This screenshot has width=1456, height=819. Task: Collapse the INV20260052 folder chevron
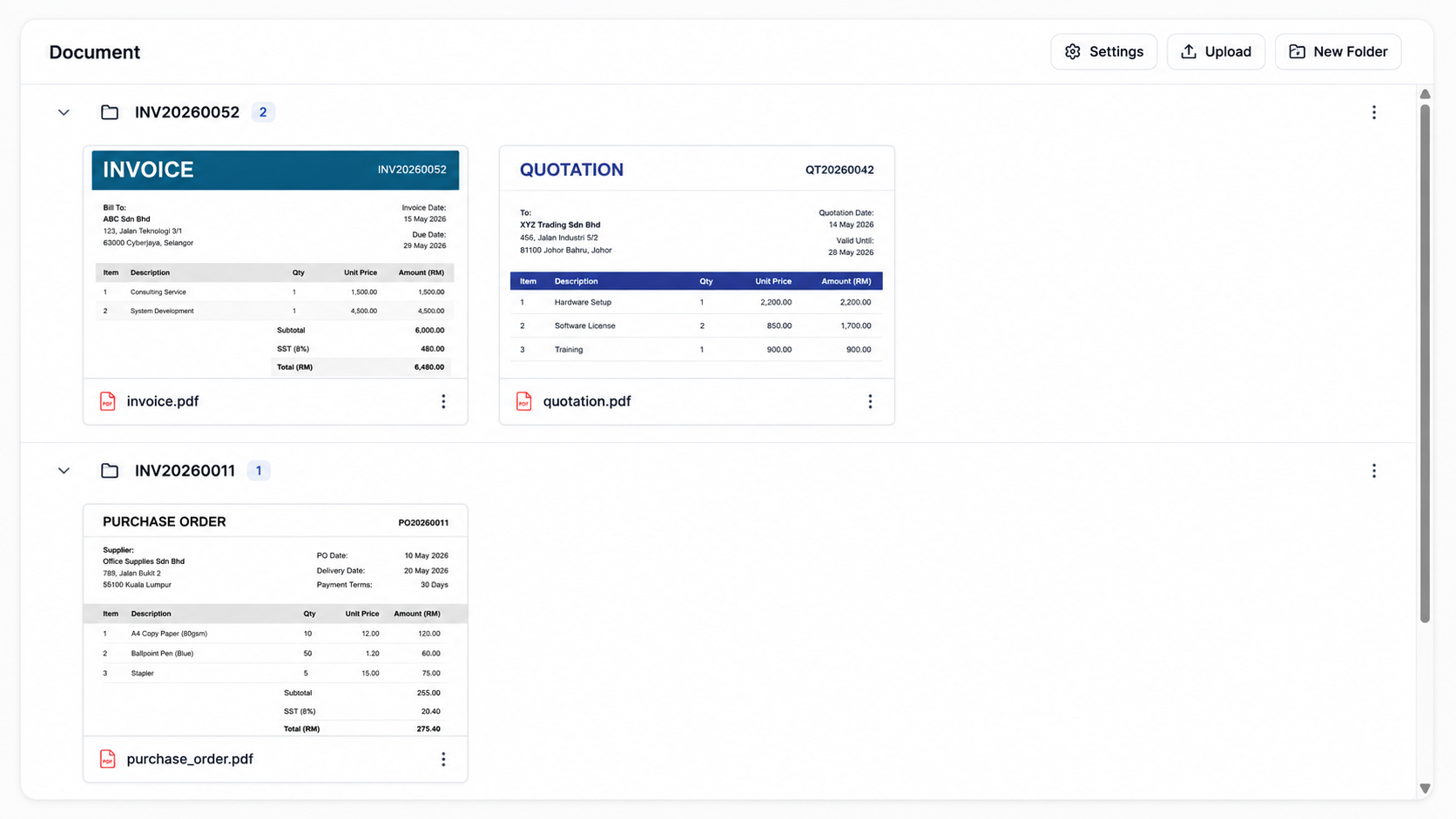tap(64, 112)
